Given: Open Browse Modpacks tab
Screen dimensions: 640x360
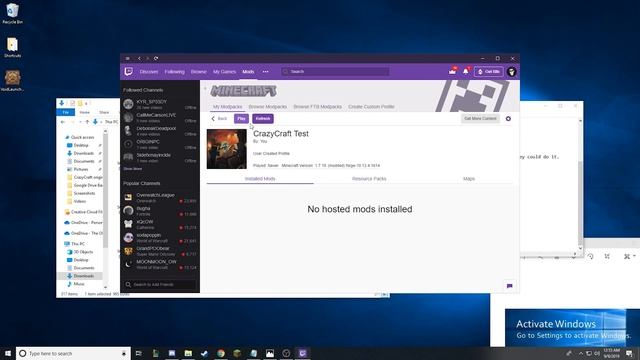Looking at the screenshot, I should (268, 107).
